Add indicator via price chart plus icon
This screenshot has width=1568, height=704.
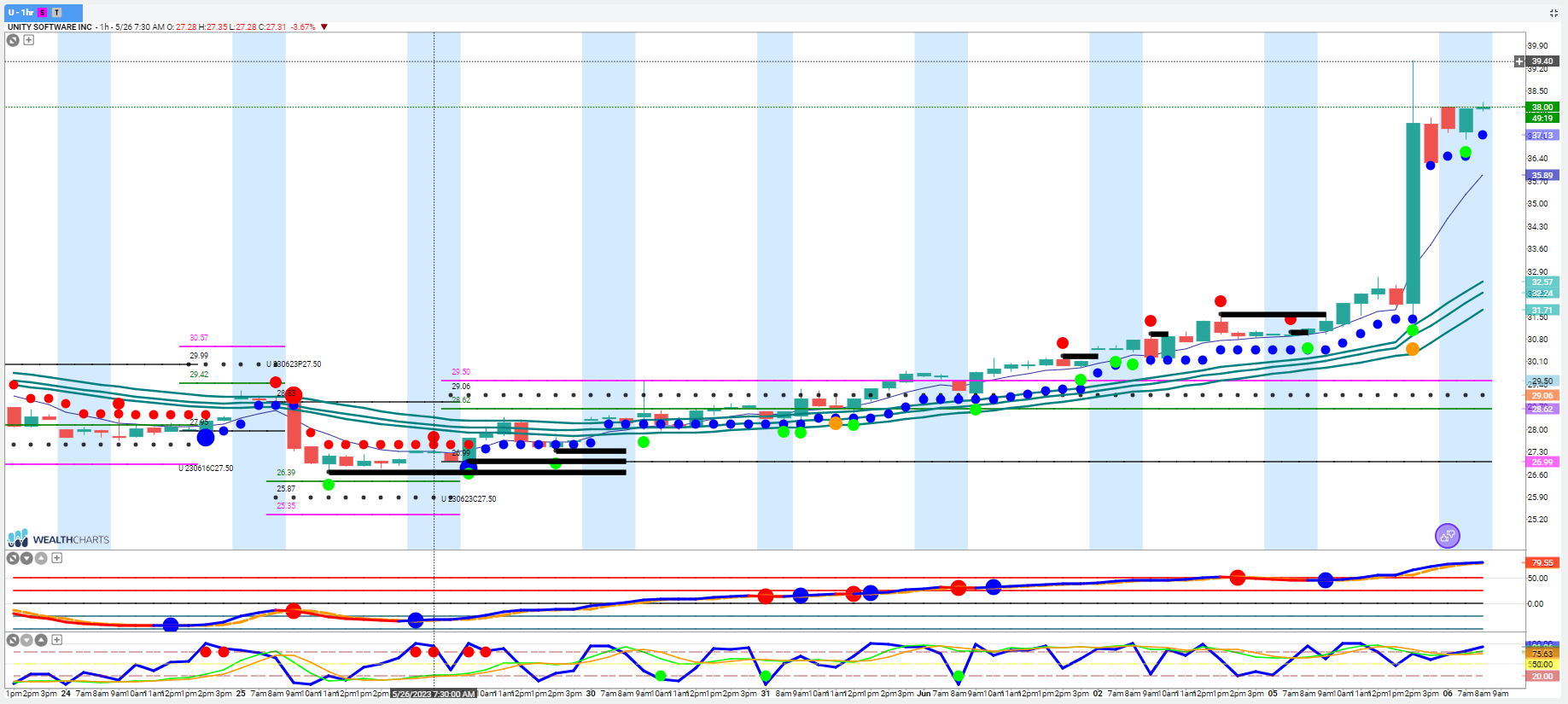(28, 40)
